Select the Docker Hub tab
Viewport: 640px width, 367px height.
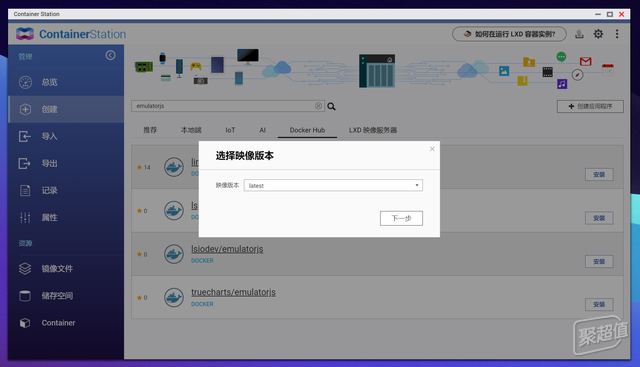click(x=307, y=130)
